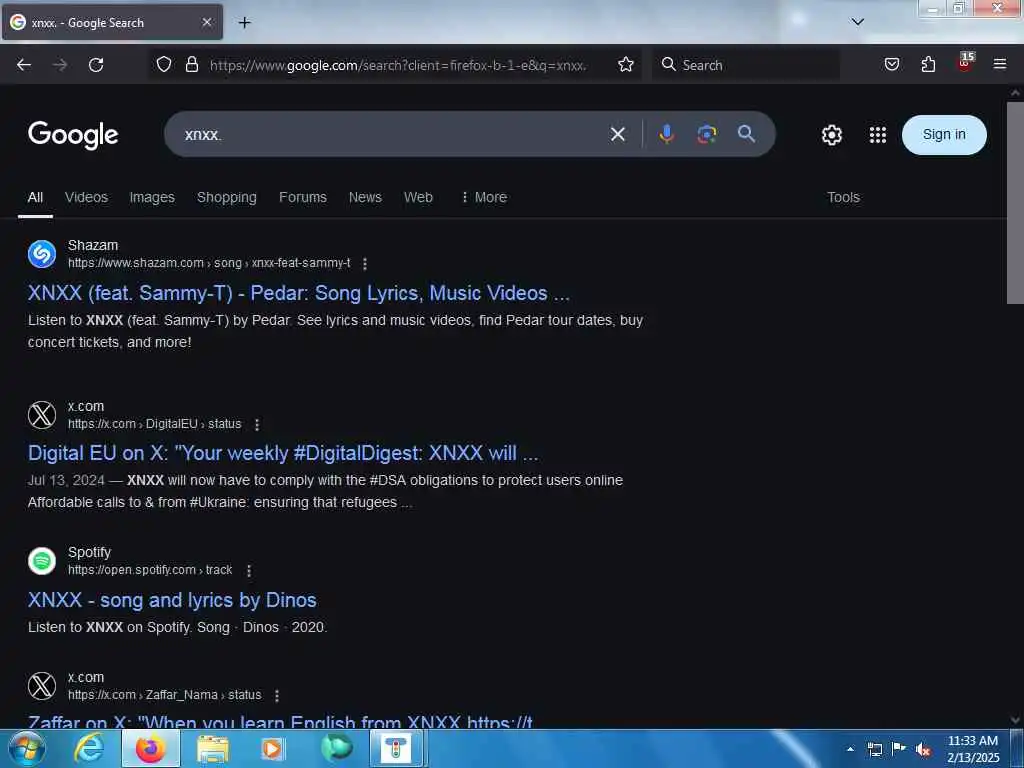
Task: Start voice search with the microphone icon
Action: point(666,135)
